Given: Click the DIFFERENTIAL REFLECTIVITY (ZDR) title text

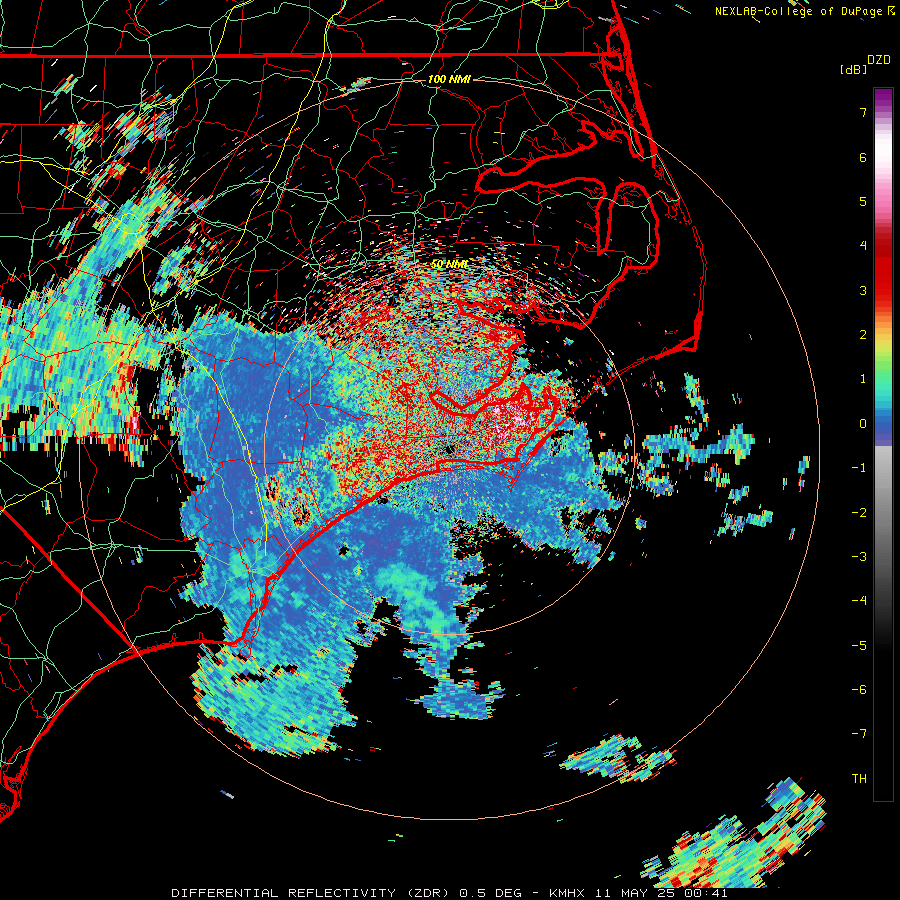Looking at the screenshot, I should pos(309,893).
